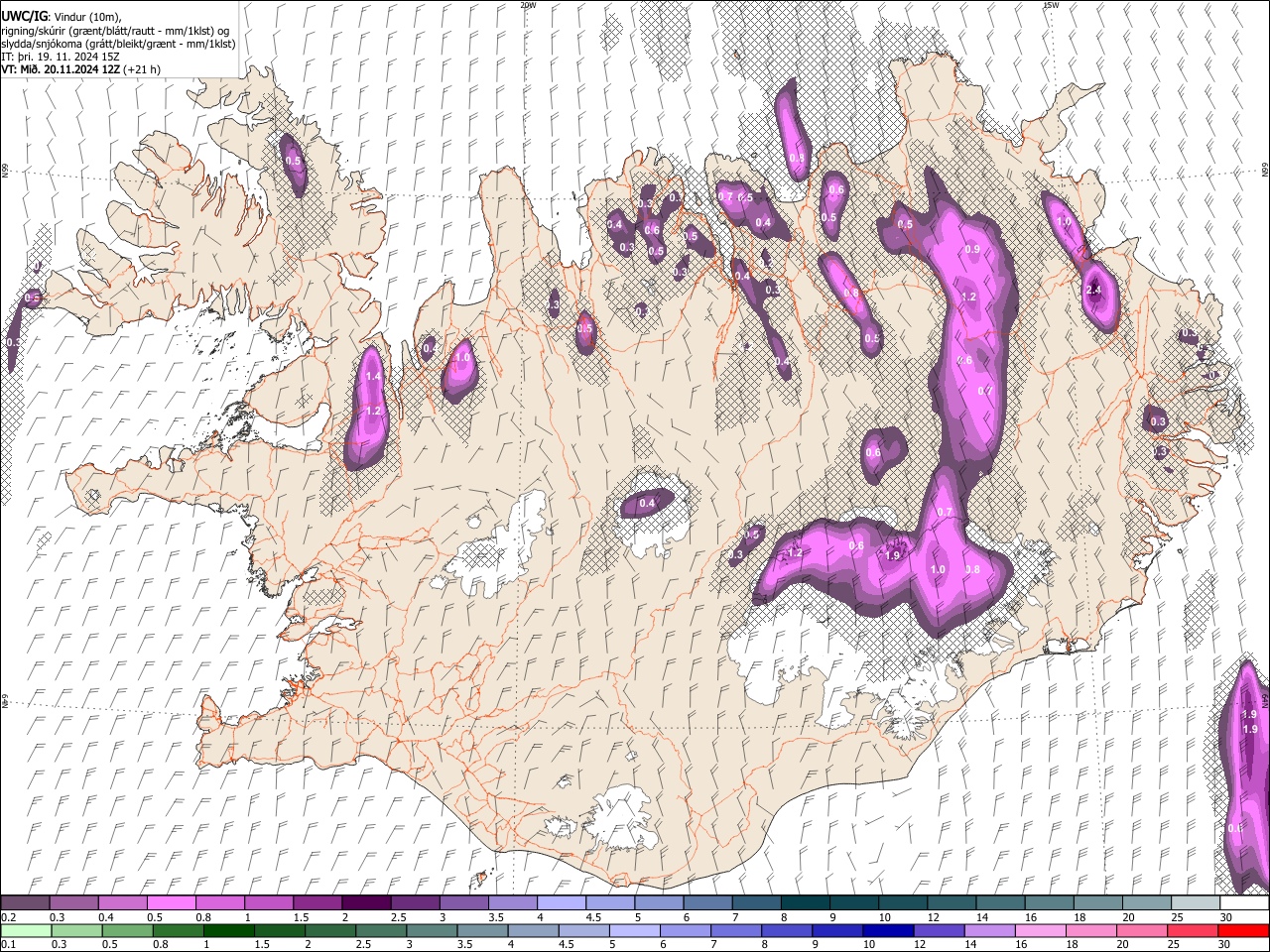Select the darkest purple snow-scale swatch between 2 and 2.5

pos(366,903)
